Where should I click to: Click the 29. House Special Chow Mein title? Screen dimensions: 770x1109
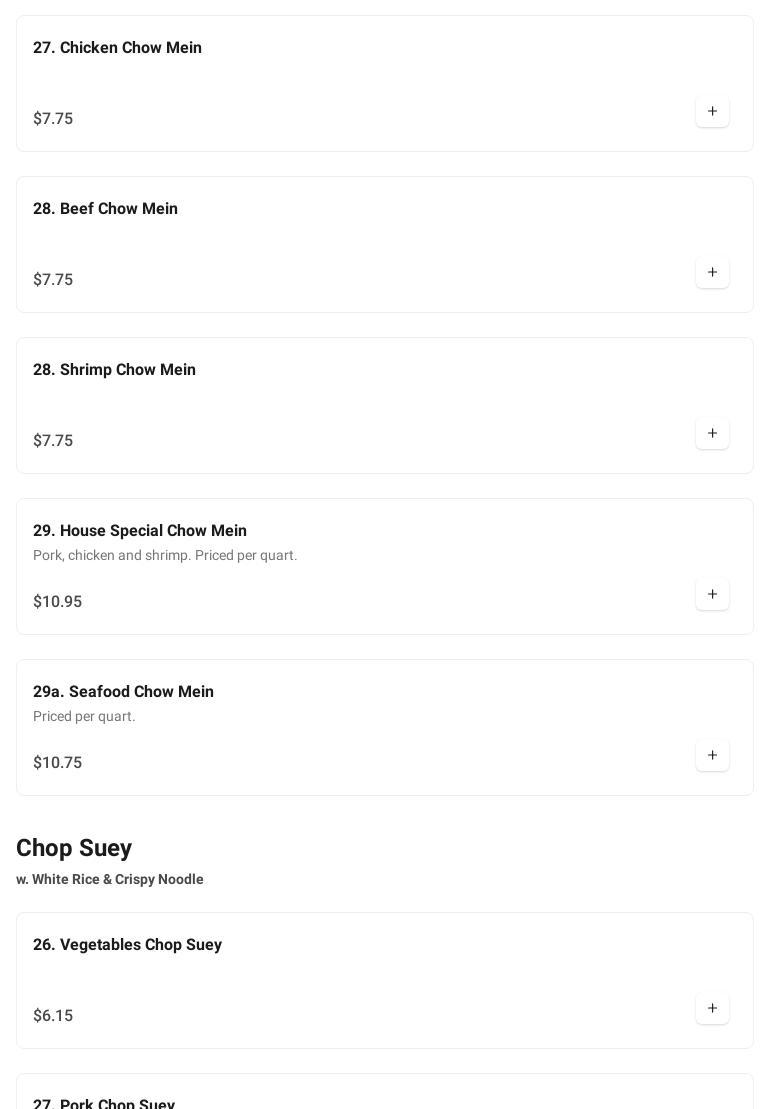[x=140, y=531]
